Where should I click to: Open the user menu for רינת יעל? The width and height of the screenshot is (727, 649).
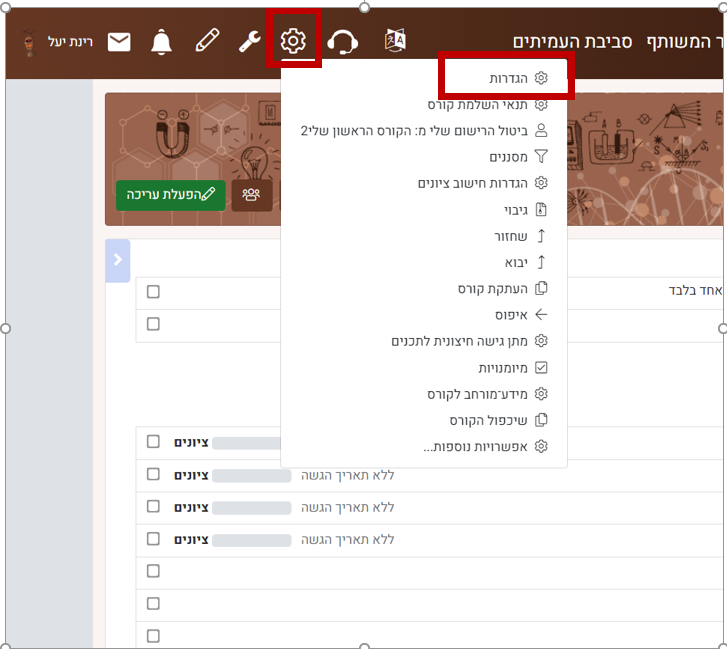tap(57, 42)
